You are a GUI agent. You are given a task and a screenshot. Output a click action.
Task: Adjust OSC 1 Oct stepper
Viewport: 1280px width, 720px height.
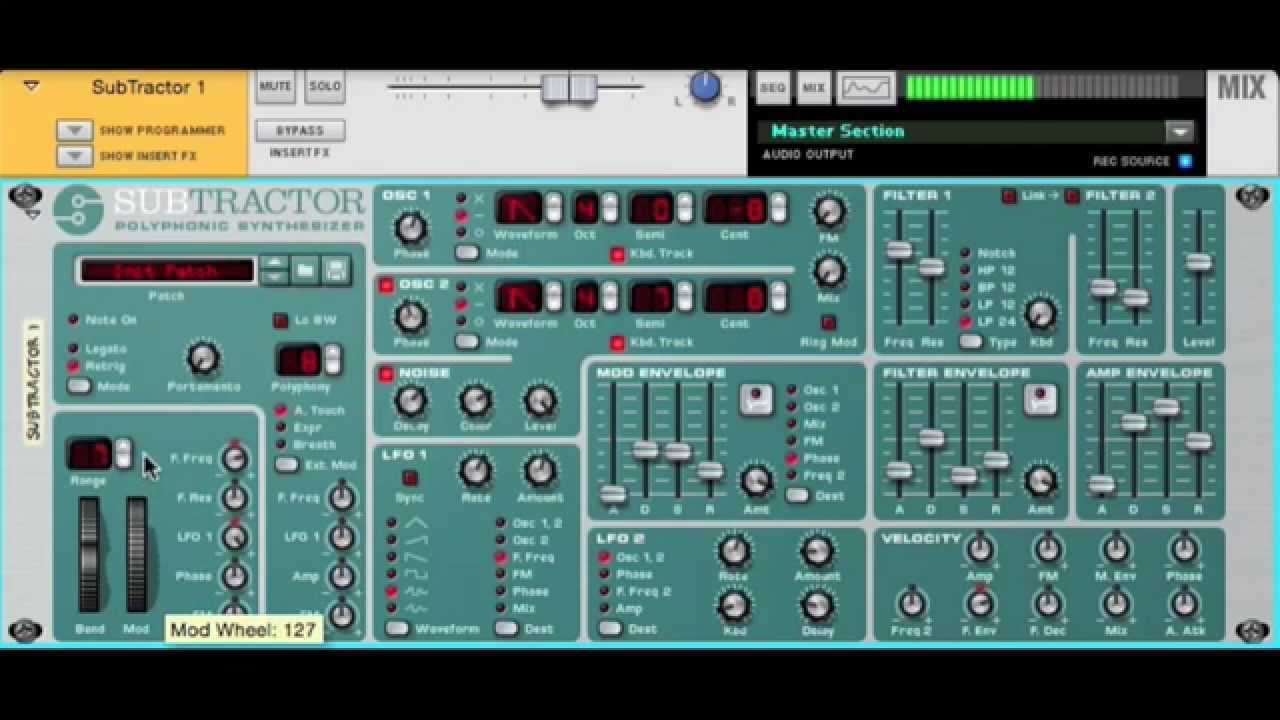[x=609, y=208]
